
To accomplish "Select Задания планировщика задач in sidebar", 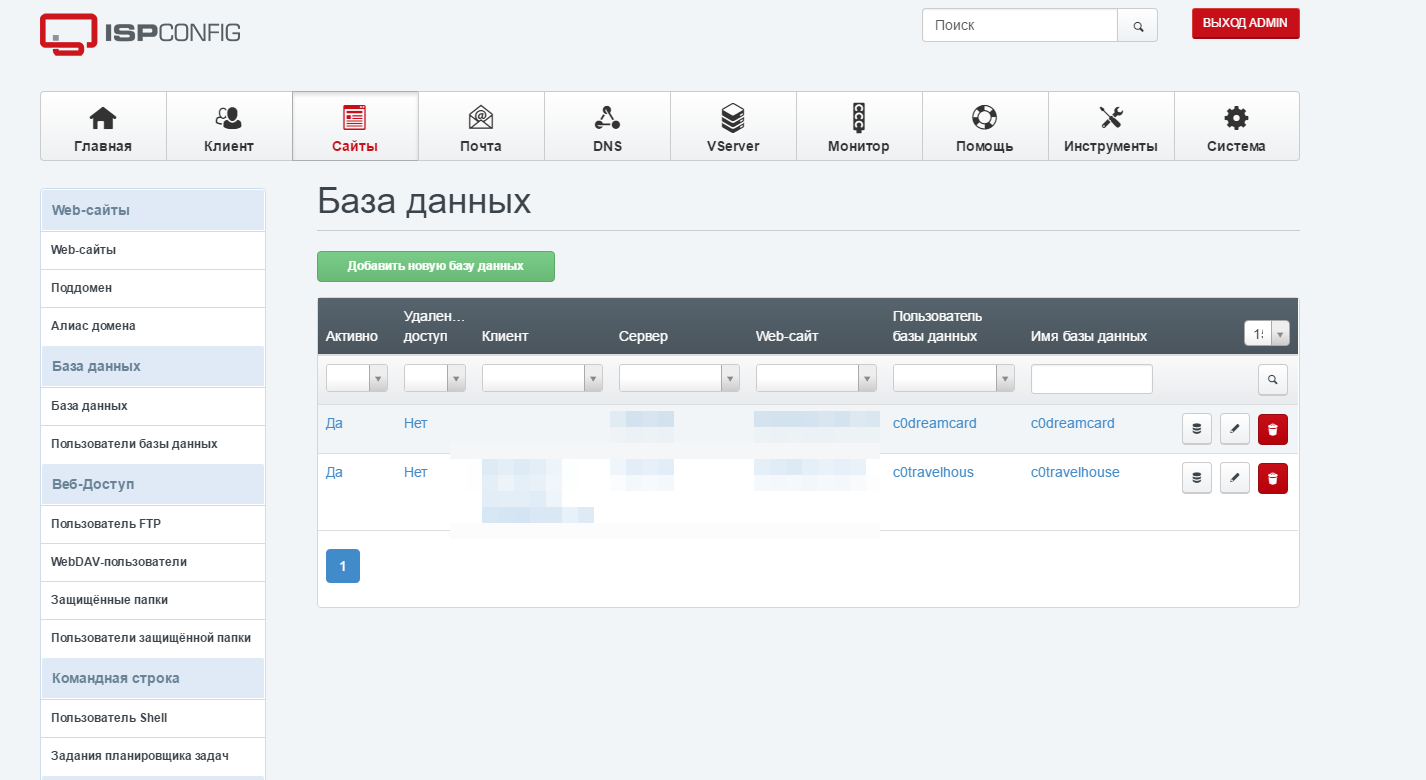I will [x=152, y=756].
